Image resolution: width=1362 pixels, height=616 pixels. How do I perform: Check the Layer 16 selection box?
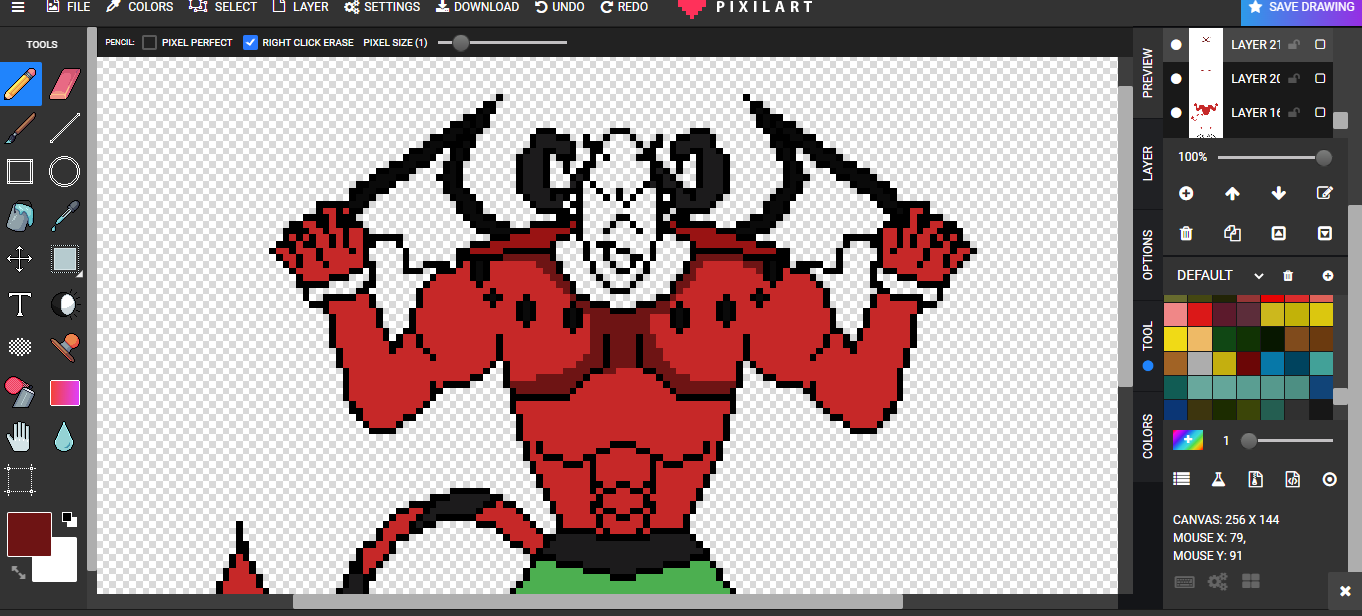(1320, 112)
